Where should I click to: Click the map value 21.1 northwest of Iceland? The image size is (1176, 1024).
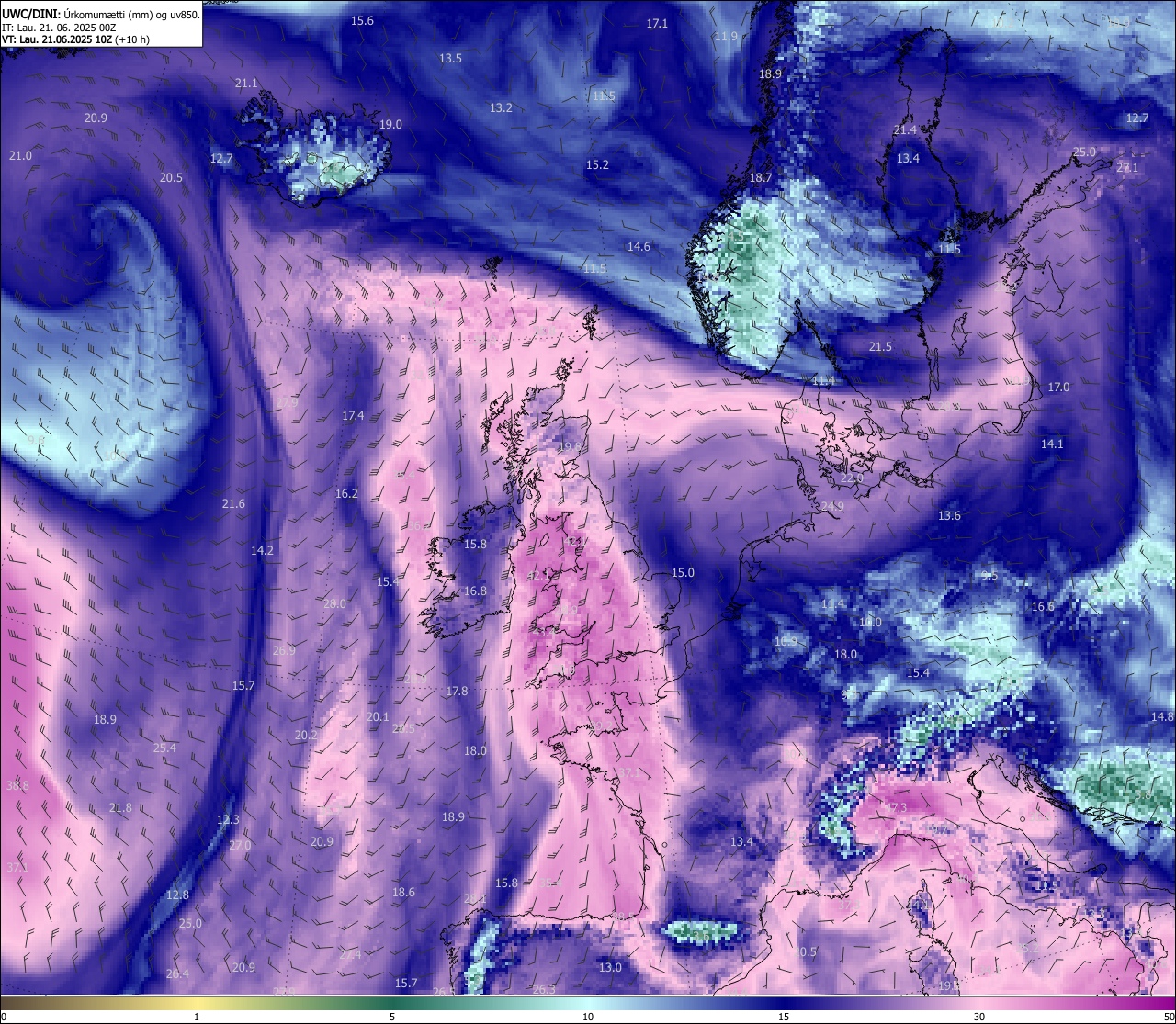pos(246,83)
